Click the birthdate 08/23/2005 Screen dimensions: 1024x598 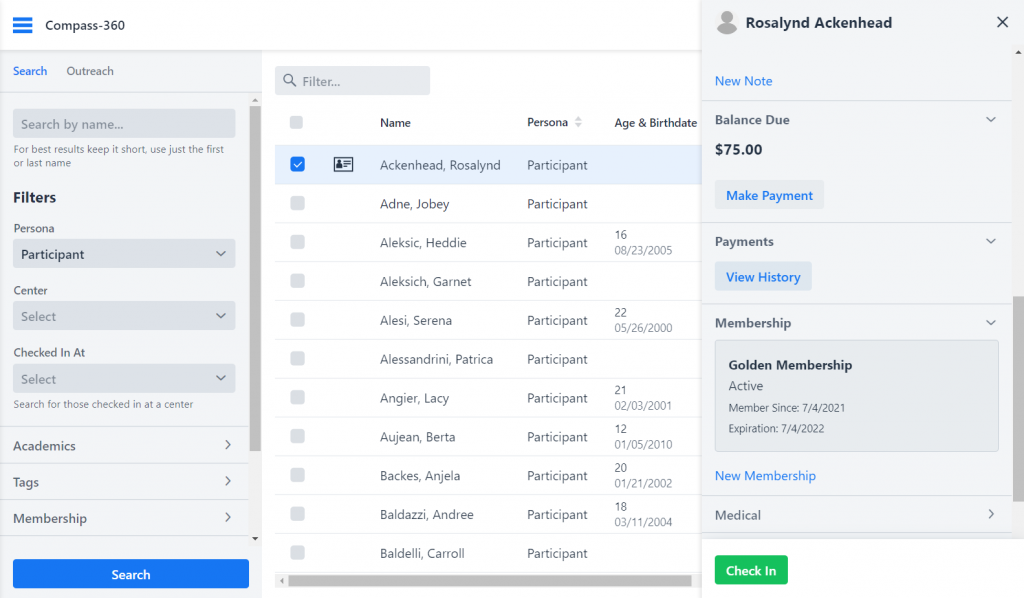point(643,250)
